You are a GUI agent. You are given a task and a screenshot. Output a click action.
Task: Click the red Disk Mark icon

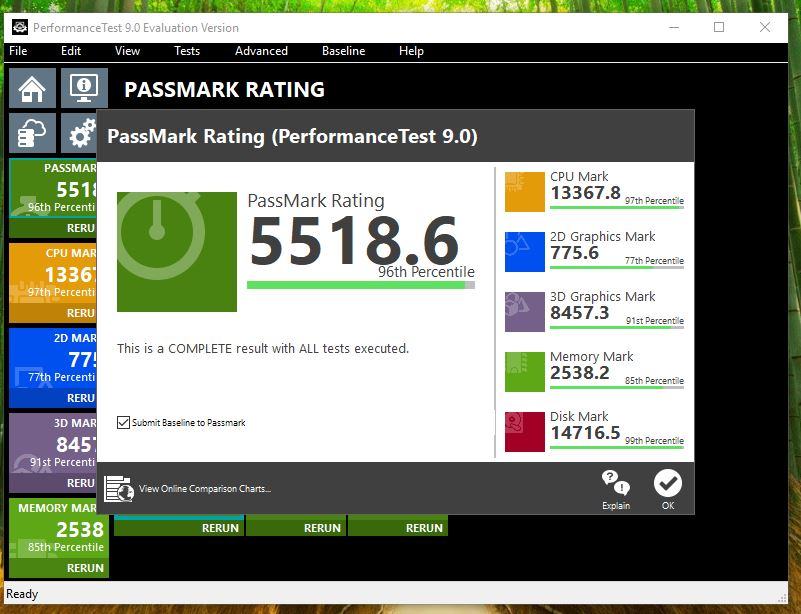(525, 432)
